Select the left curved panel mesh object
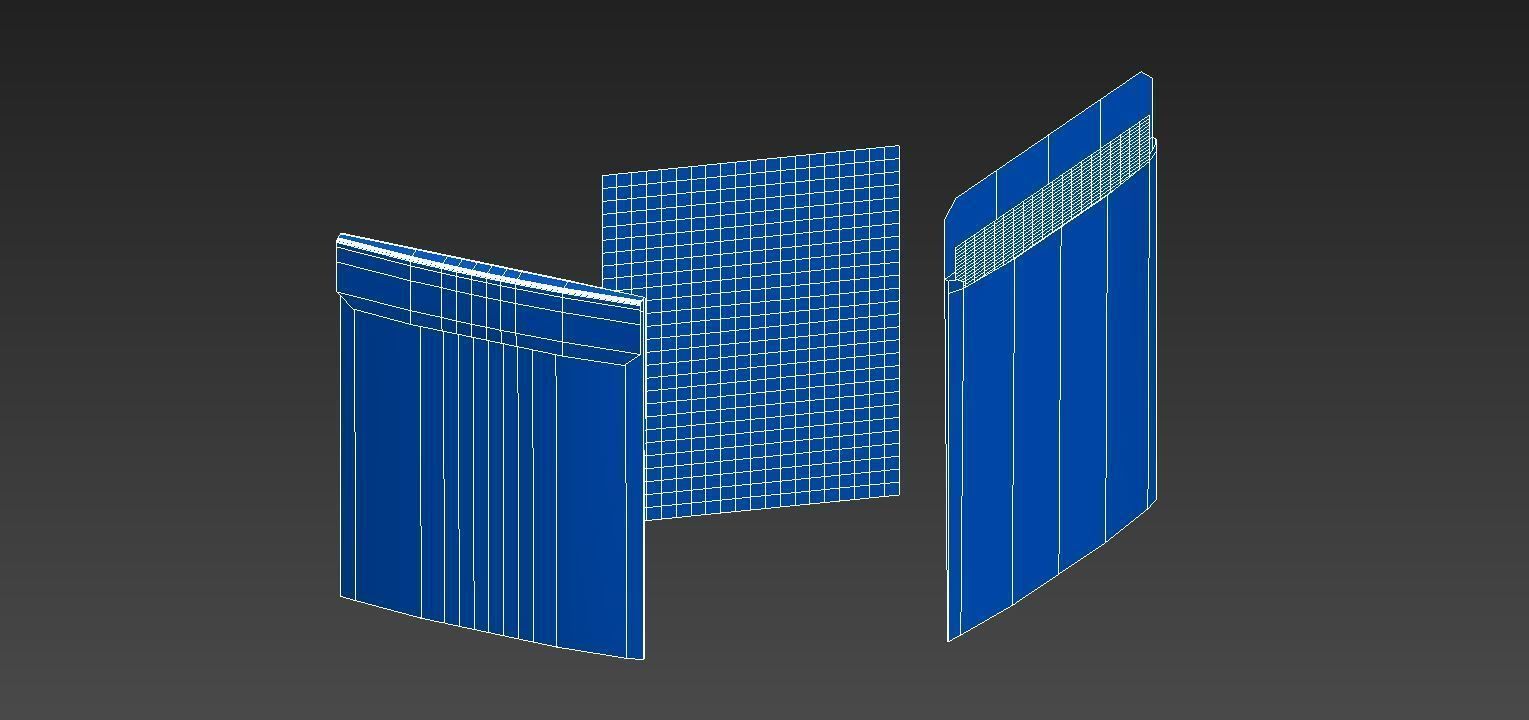 coord(491,446)
